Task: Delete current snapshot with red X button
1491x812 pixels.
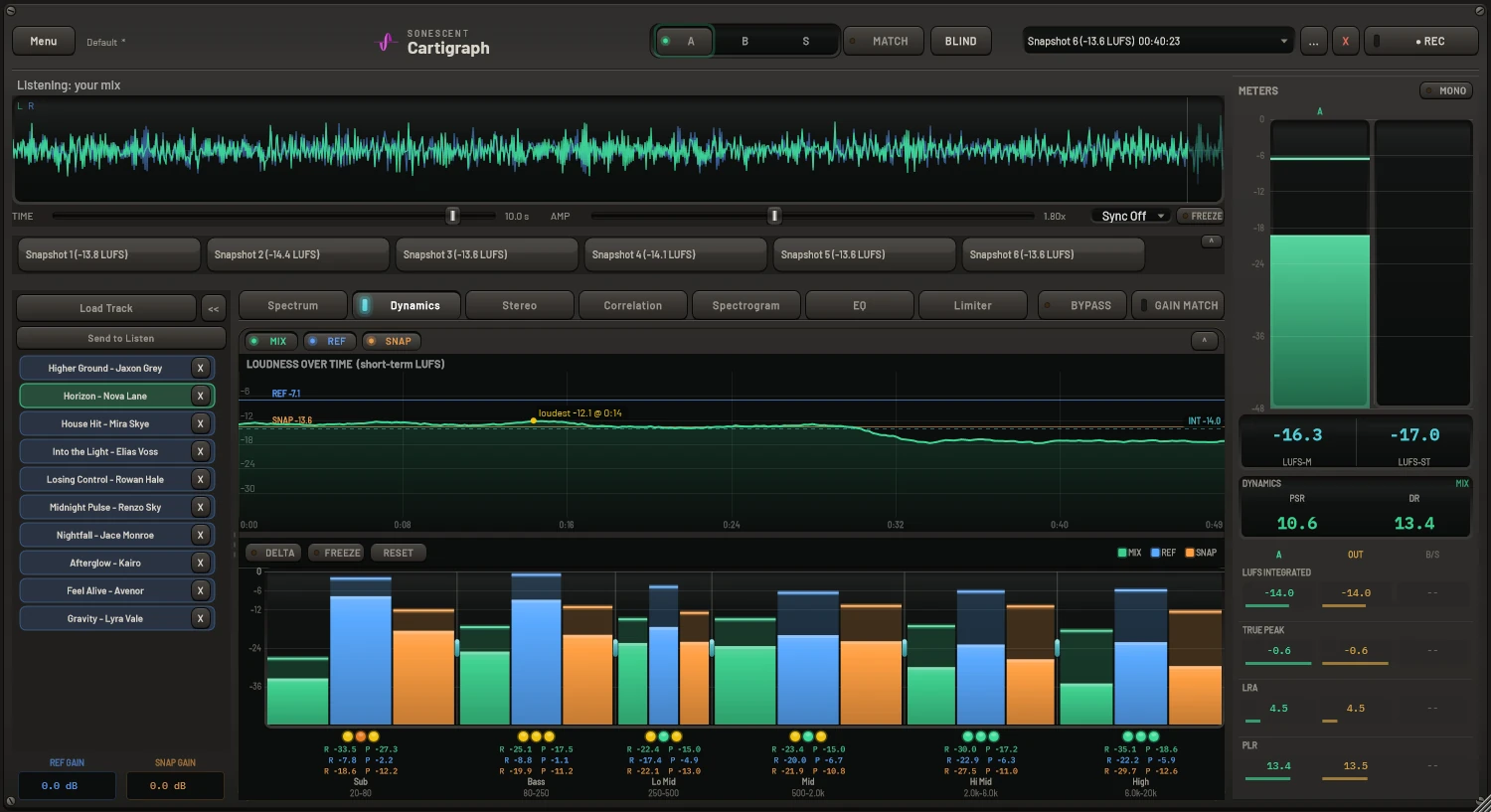Action: tap(1345, 41)
